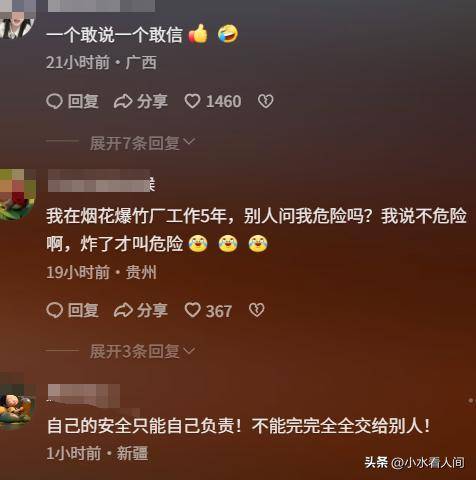476x480 pixels.
Task: Dislike the fireworks factory comment
Action: [256, 310]
